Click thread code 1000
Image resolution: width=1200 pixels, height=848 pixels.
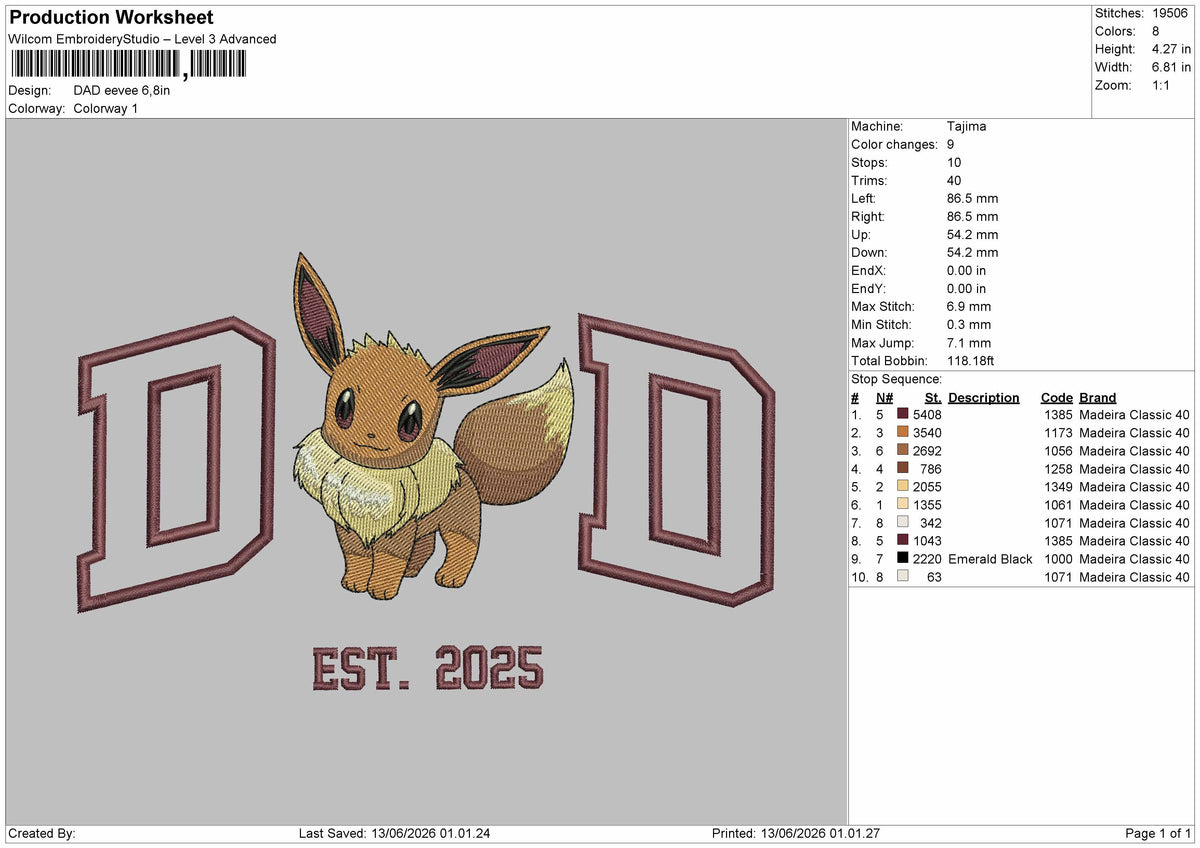click(1059, 559)
